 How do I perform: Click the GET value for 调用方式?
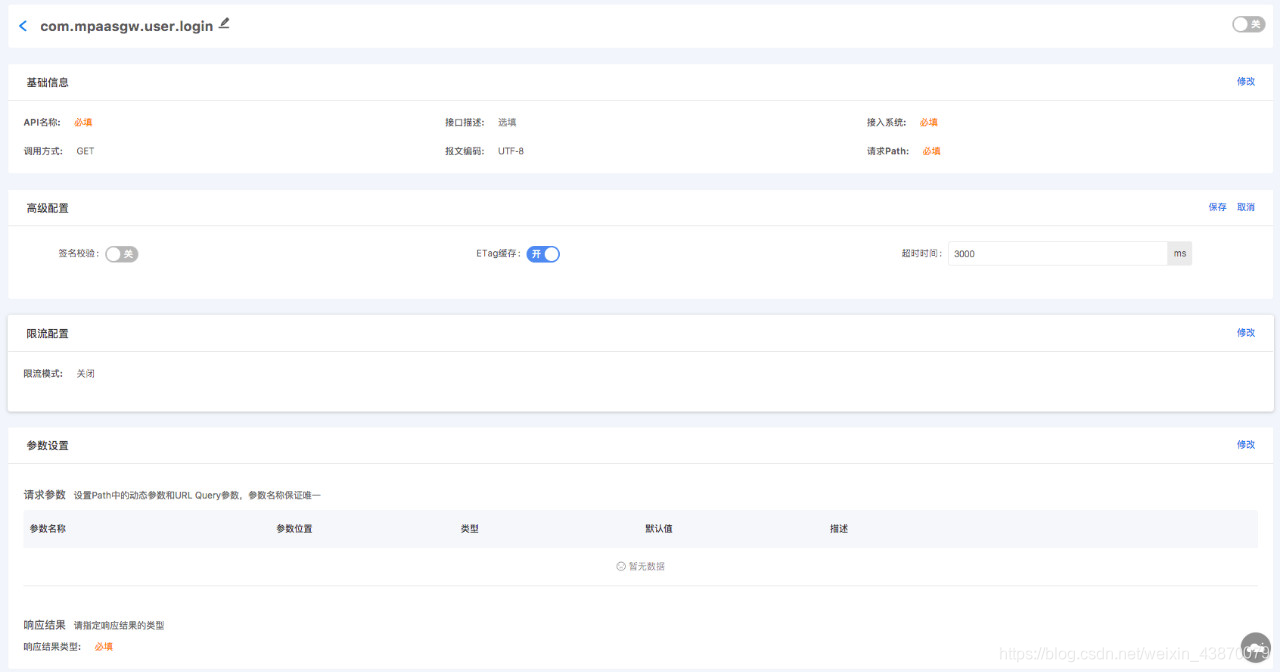click(85, 151)
